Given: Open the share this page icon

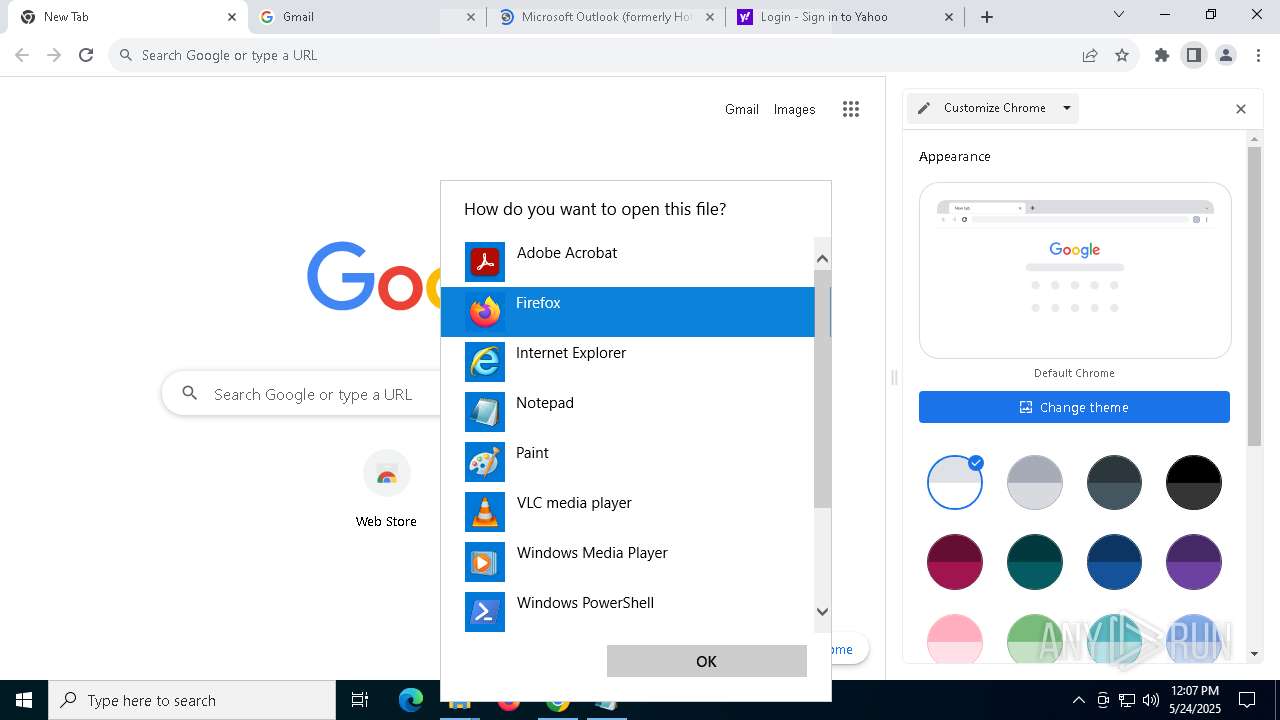Looking at the screenshot, I should tap(1090, 55).
